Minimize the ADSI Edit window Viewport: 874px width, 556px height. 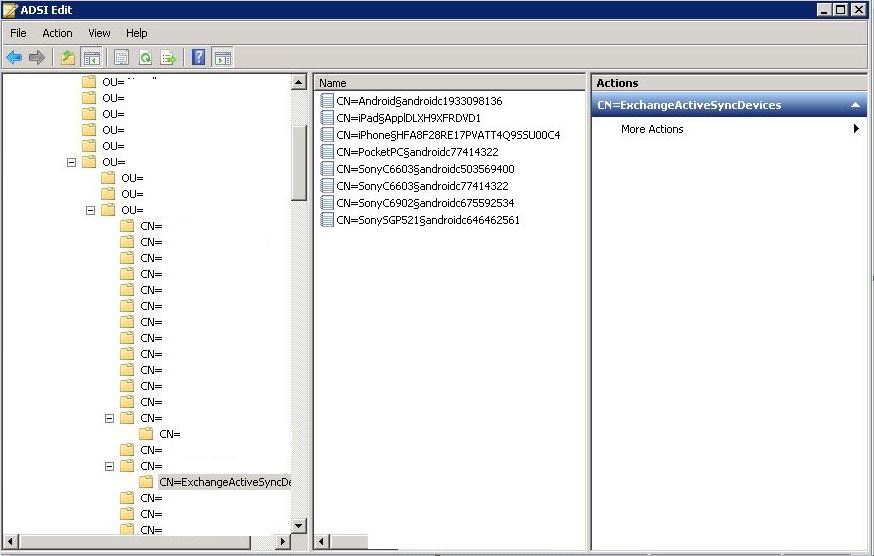825,10
